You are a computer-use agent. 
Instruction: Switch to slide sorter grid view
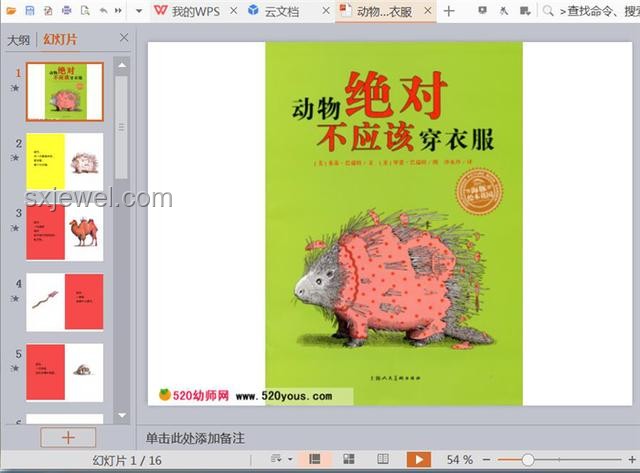[x=349, y=459]
